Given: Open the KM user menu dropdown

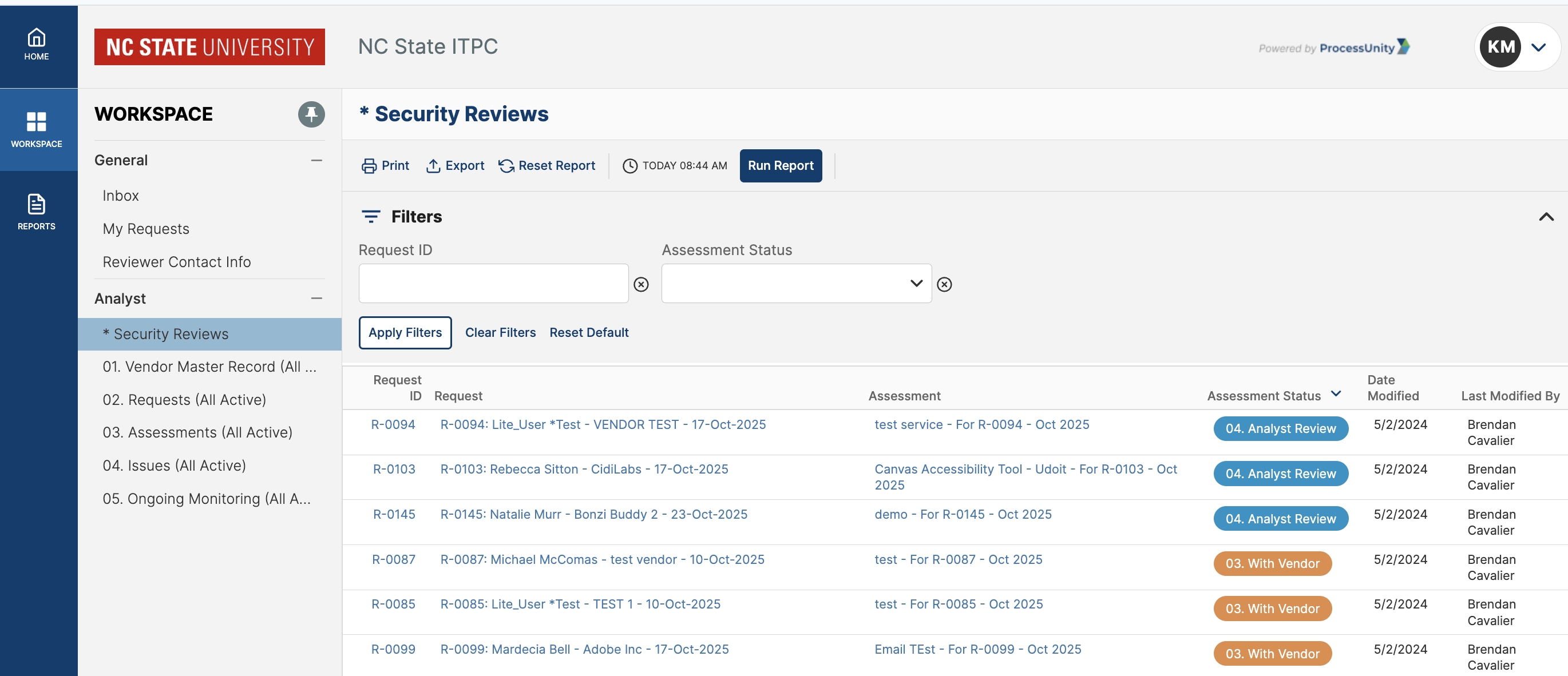Looking at the screenshot, I should [1538, 47].
